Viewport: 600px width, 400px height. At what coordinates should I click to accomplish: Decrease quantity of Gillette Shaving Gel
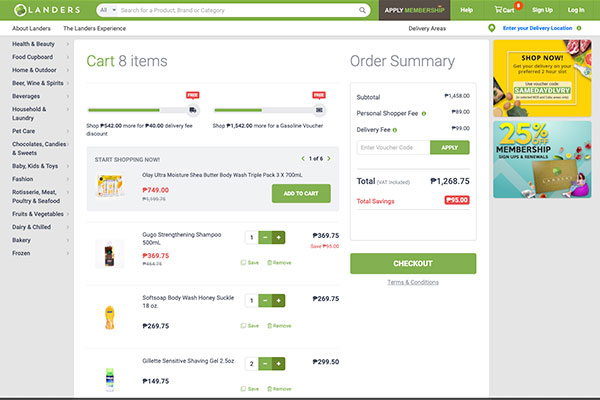point(265,364)
